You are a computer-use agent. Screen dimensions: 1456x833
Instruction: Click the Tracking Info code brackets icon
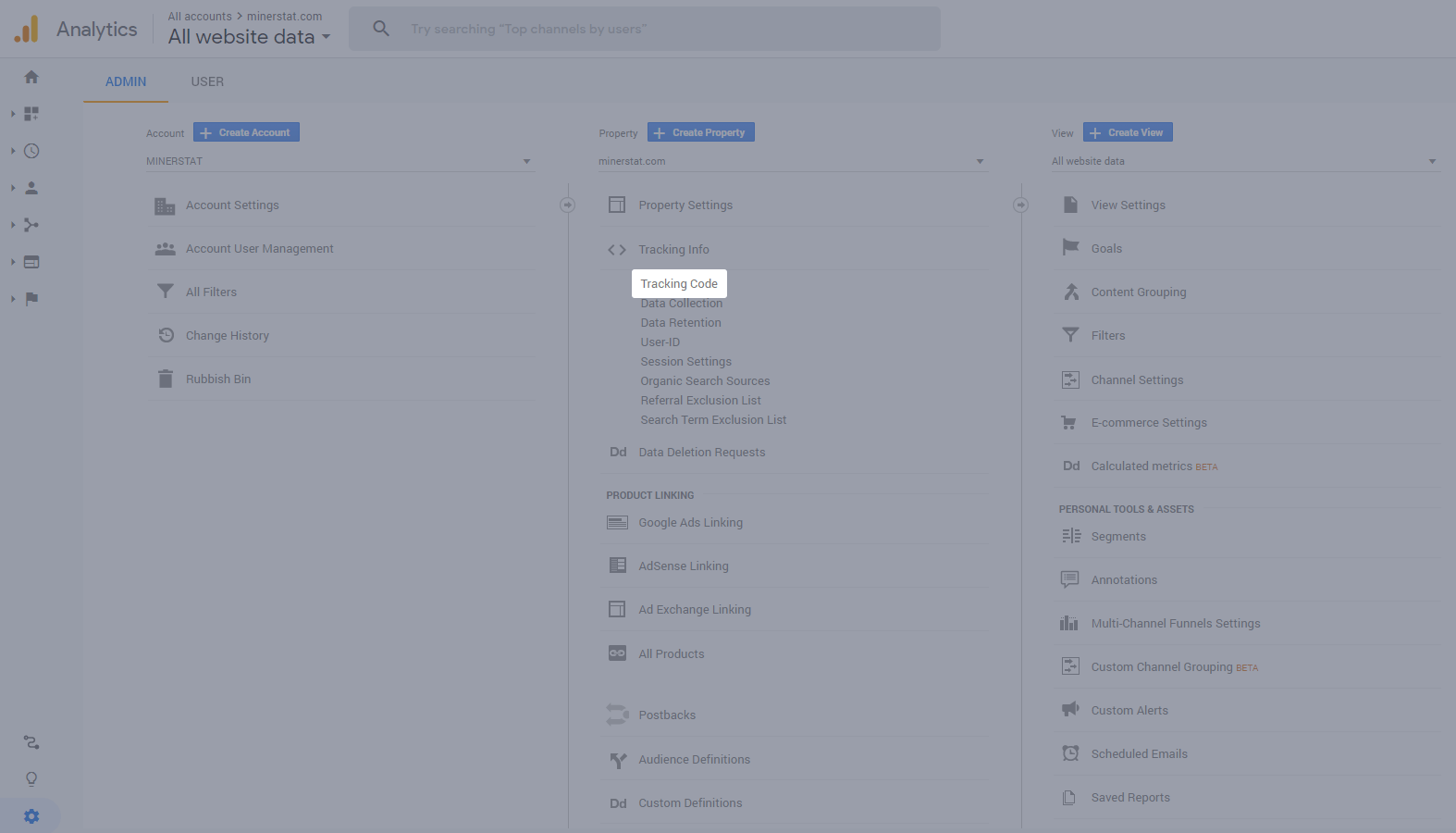(617, 250)
